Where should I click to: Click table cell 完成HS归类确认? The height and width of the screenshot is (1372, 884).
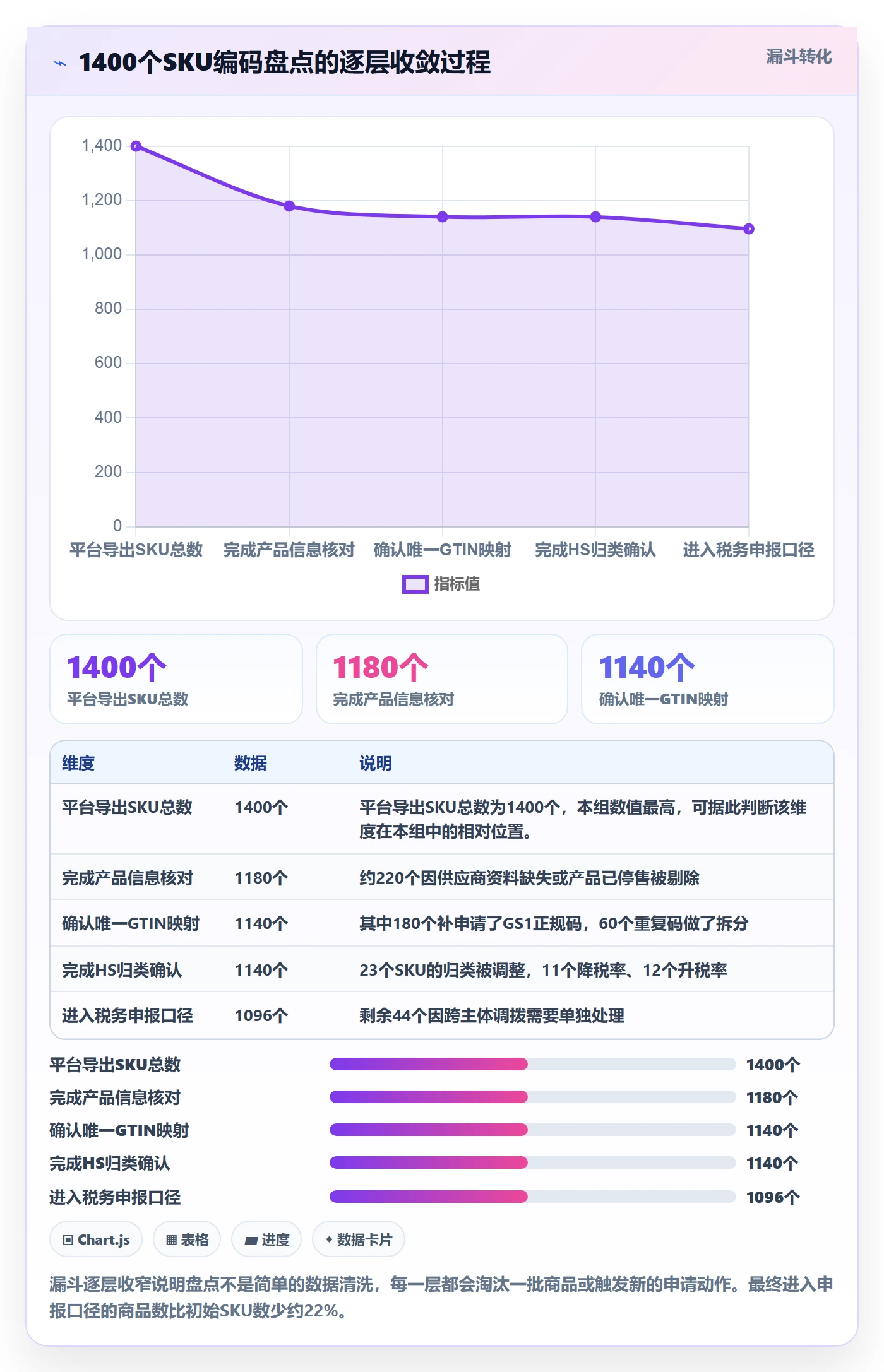pos(122,970)
